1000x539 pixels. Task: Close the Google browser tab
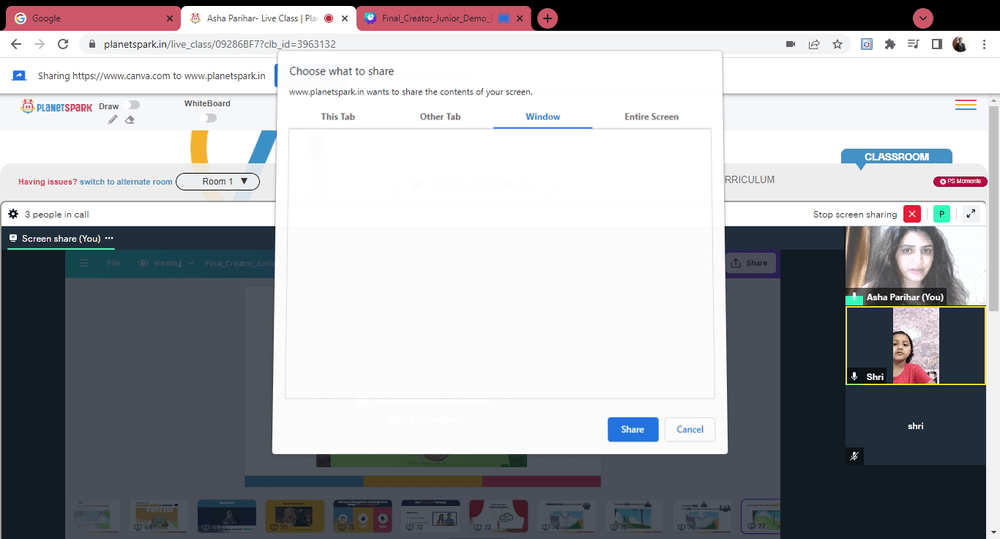pyautogui.click(x=170, y=18)
